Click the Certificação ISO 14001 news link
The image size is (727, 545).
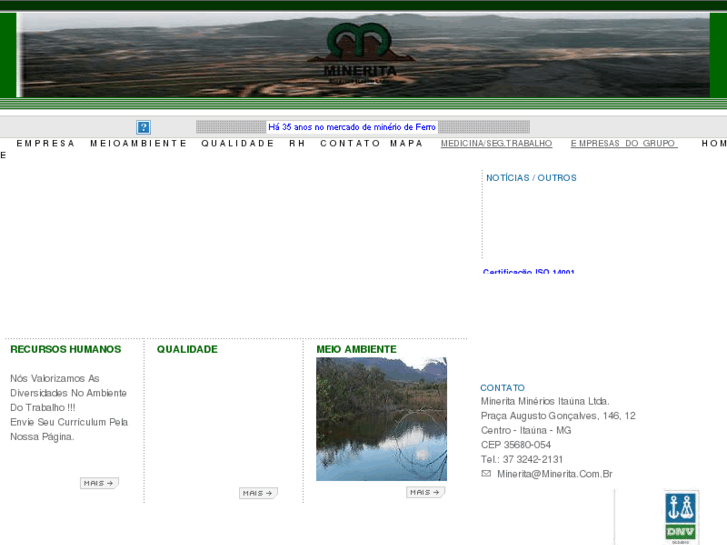(529, 271)
